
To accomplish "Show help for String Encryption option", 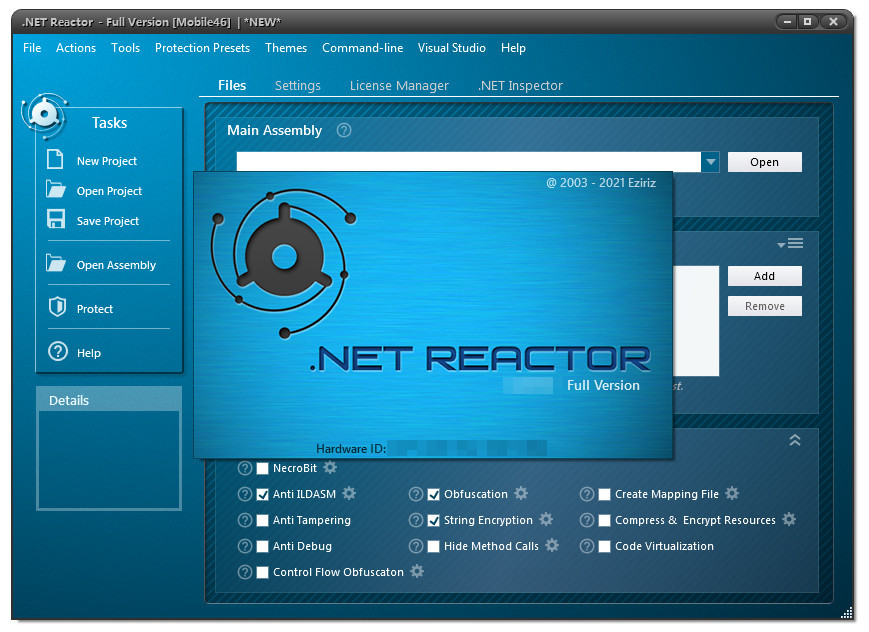I will 416,520.
